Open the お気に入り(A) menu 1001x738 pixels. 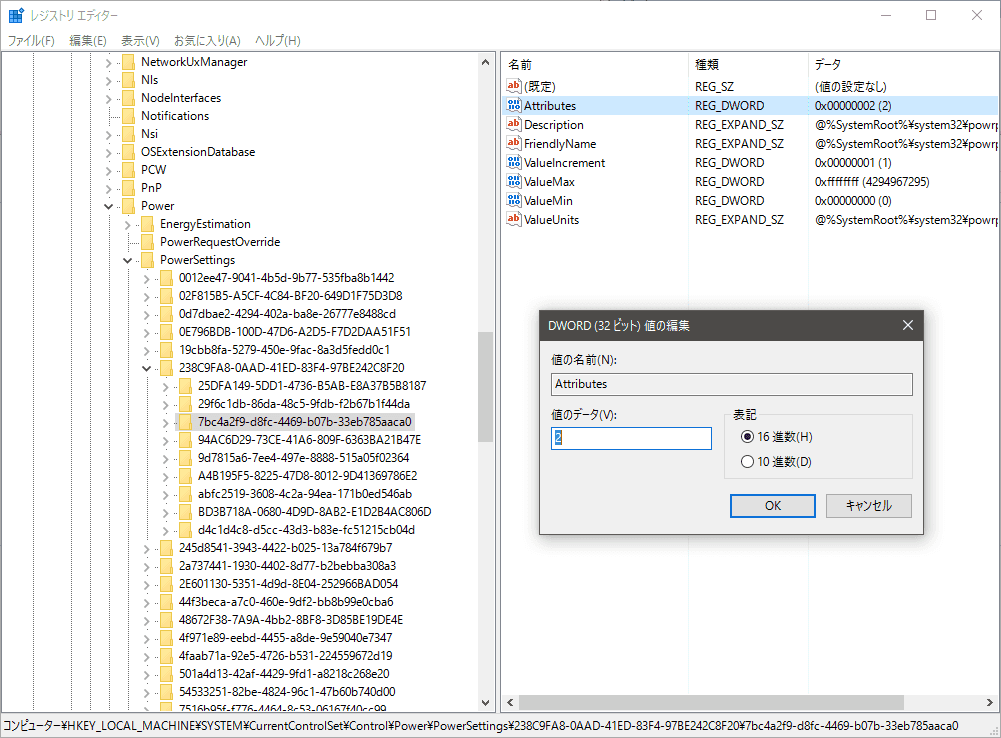207,41
